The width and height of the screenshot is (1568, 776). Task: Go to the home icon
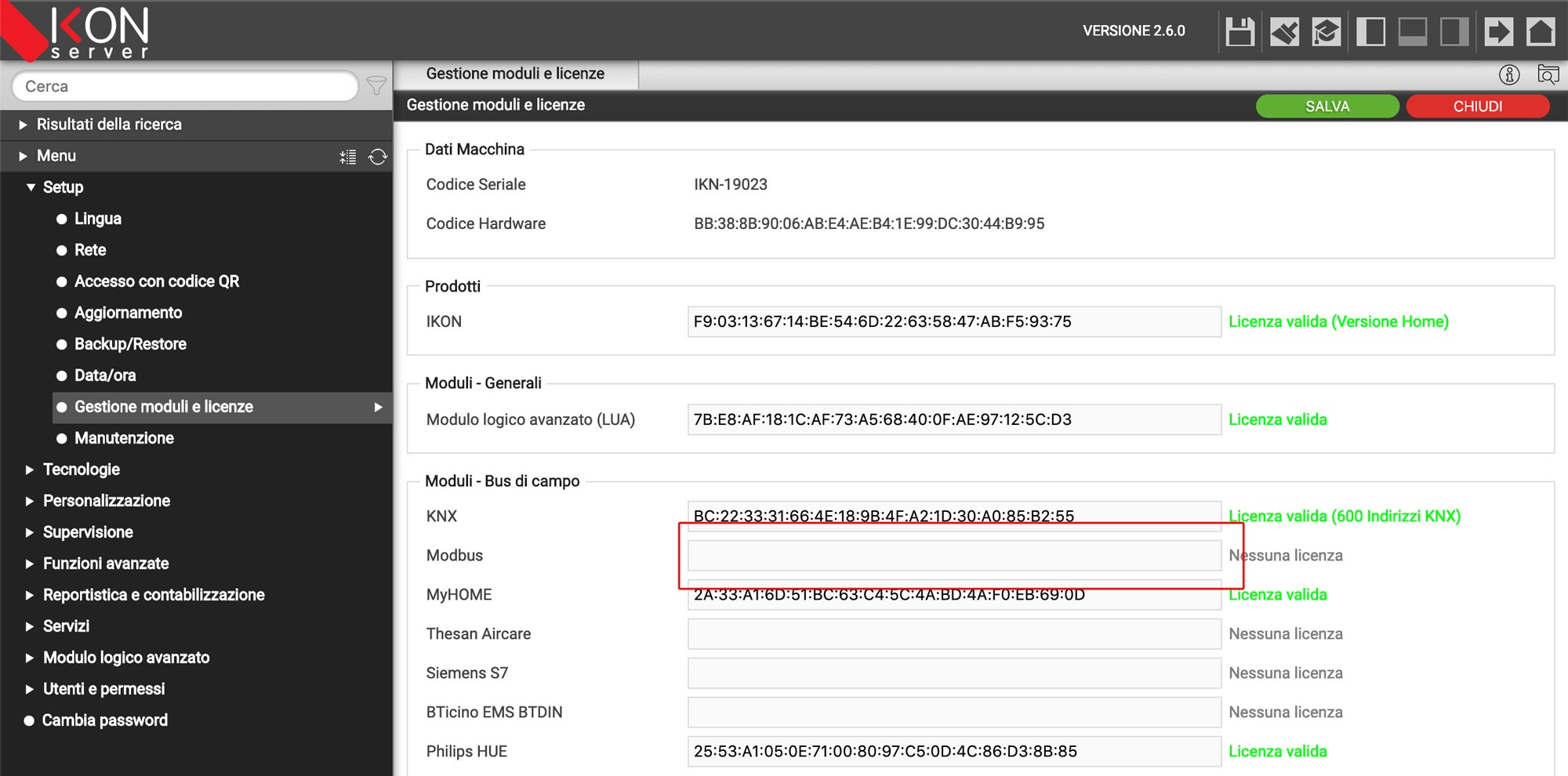point(1541,31)
